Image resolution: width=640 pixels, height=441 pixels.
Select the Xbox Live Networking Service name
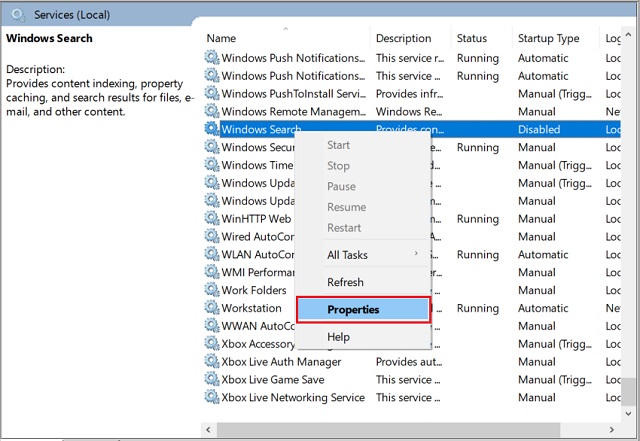[293, 398]
